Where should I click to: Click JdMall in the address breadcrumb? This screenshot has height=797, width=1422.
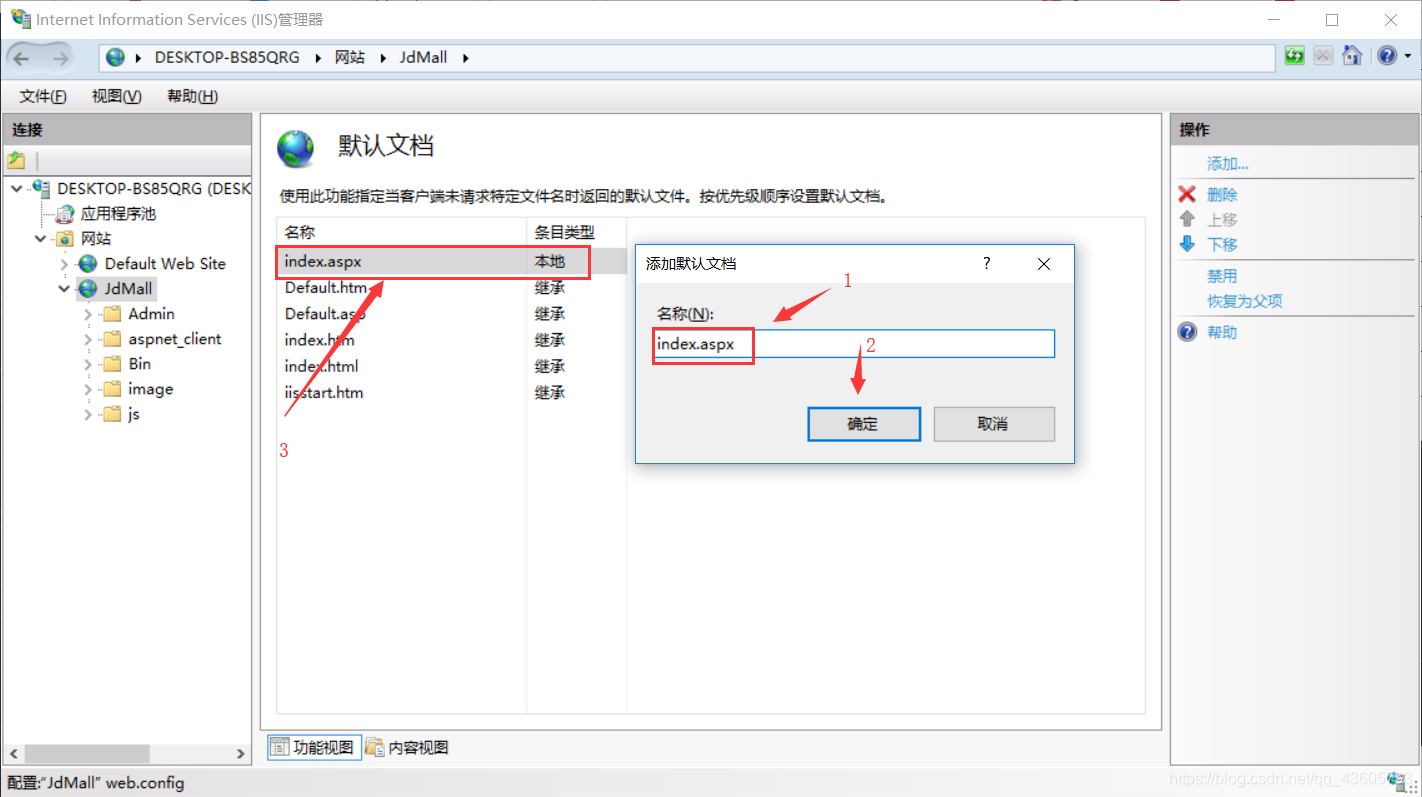(x=423, y=58)
